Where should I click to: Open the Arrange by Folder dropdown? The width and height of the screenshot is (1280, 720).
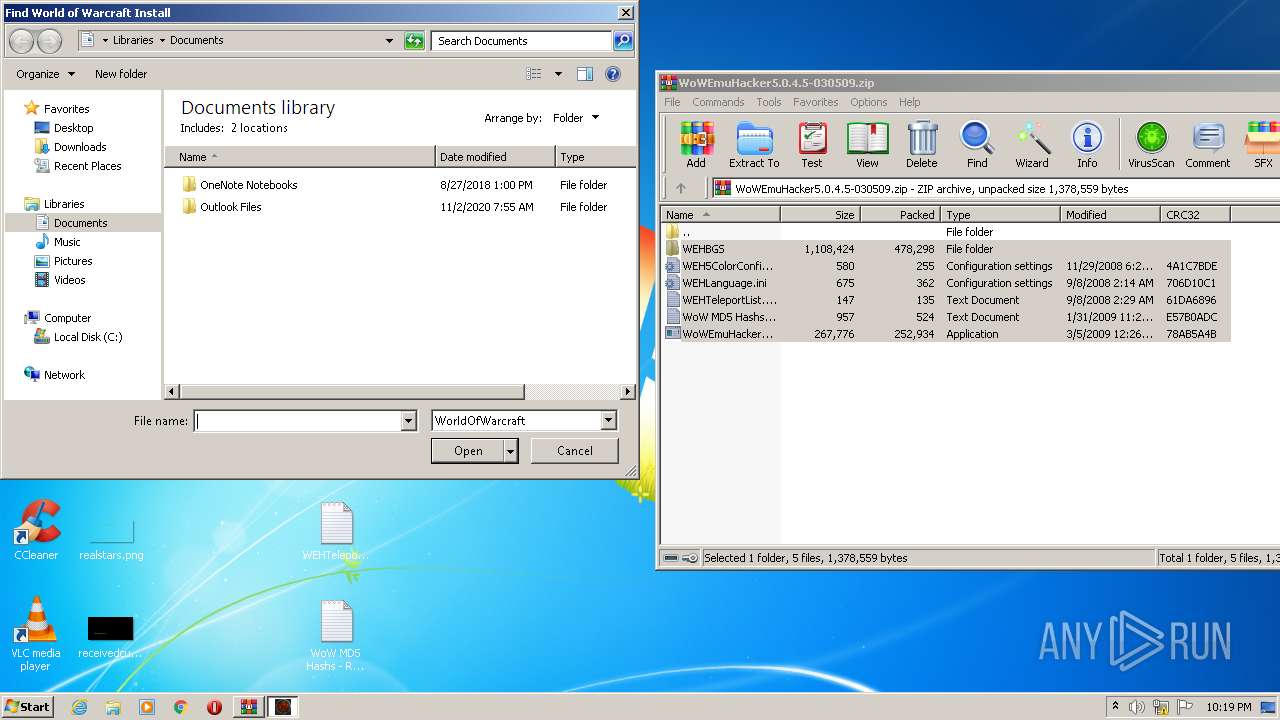pos(576,118)
